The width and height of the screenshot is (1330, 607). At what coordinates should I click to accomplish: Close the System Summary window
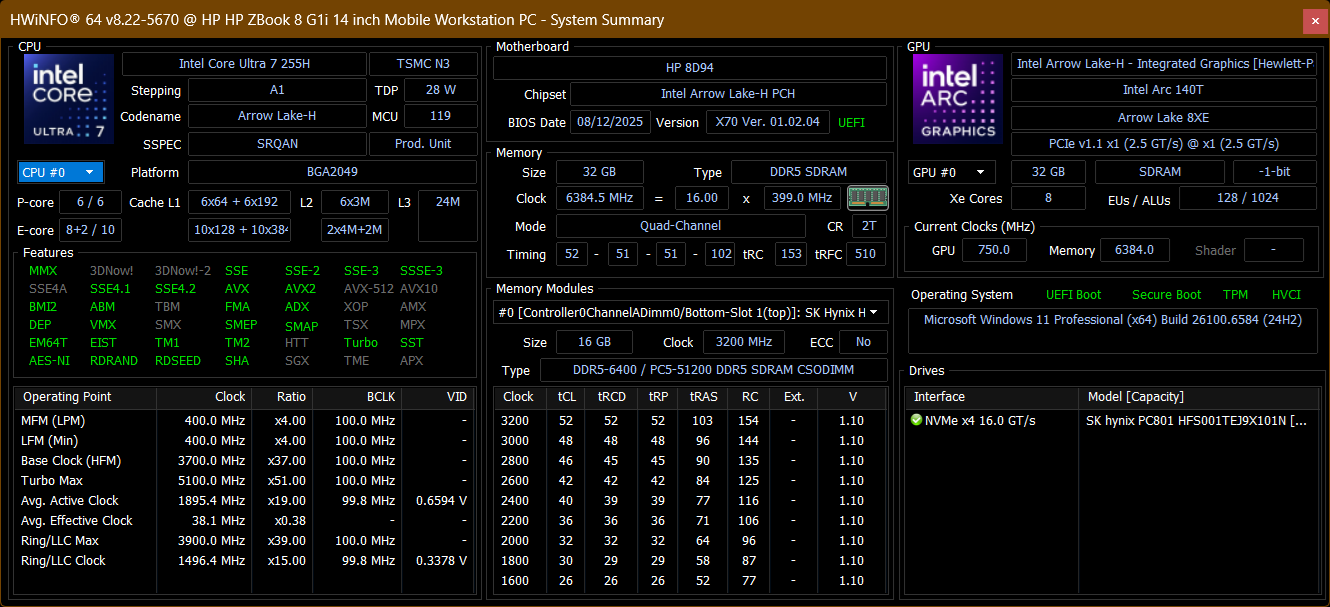[1313, 20]
